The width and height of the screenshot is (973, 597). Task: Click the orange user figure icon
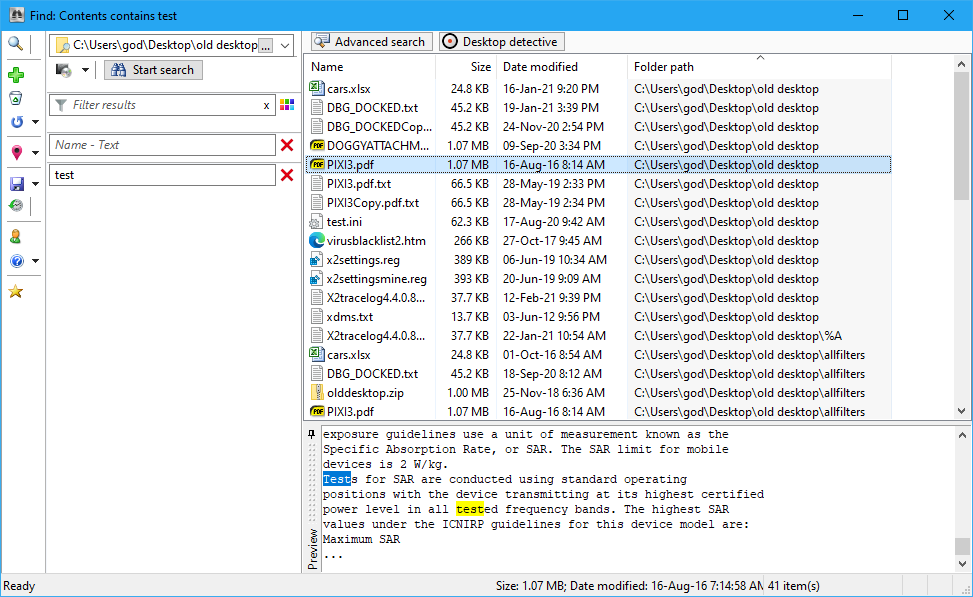pyautogui.click(x=16, y=236)
